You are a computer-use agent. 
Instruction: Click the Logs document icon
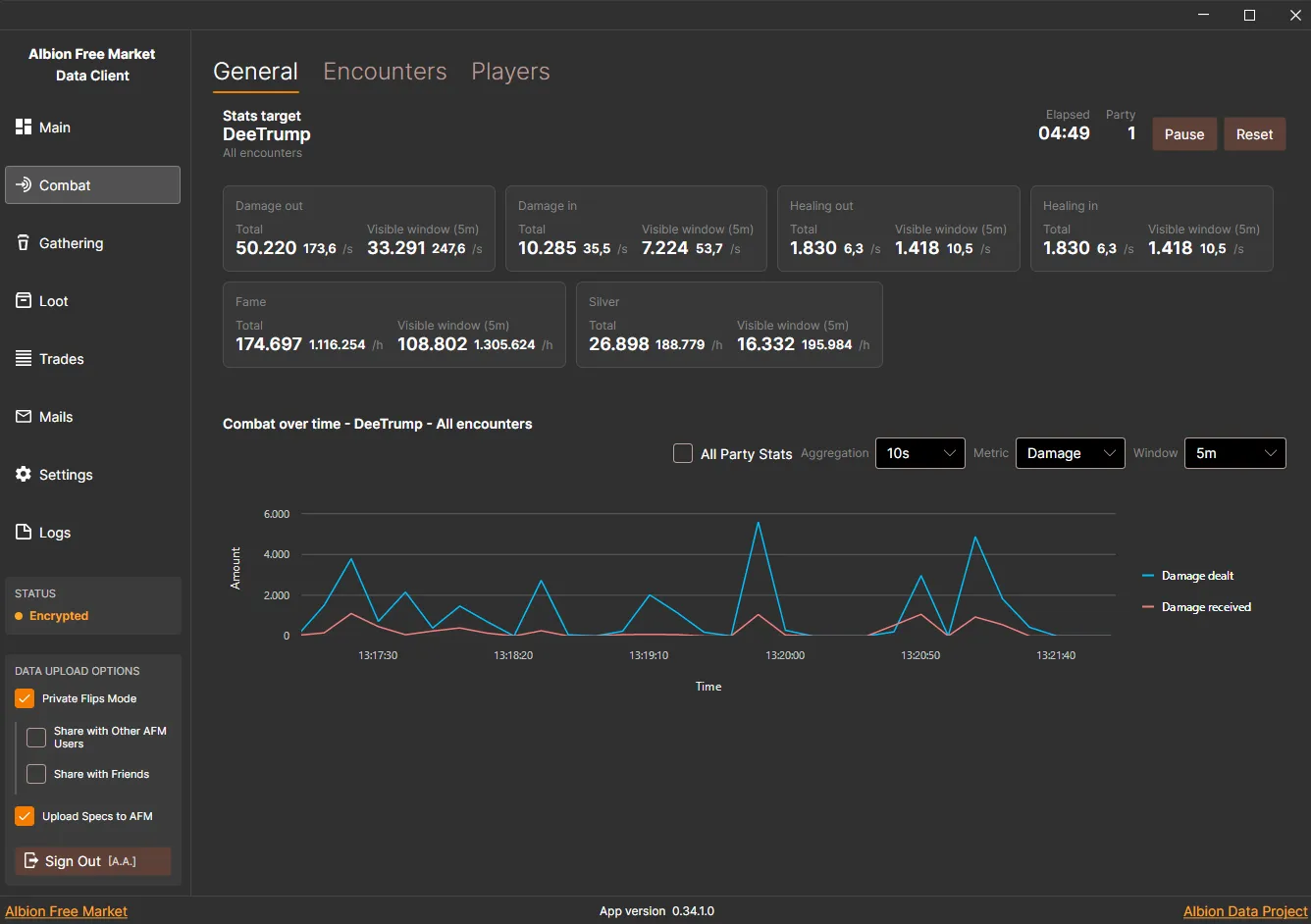tap(24, 533)
